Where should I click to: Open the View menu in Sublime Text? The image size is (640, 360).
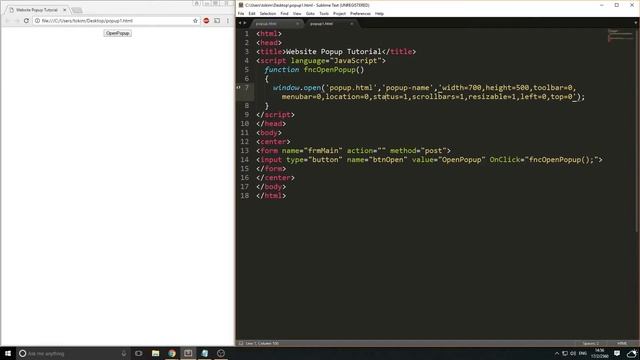pos(297,13)
